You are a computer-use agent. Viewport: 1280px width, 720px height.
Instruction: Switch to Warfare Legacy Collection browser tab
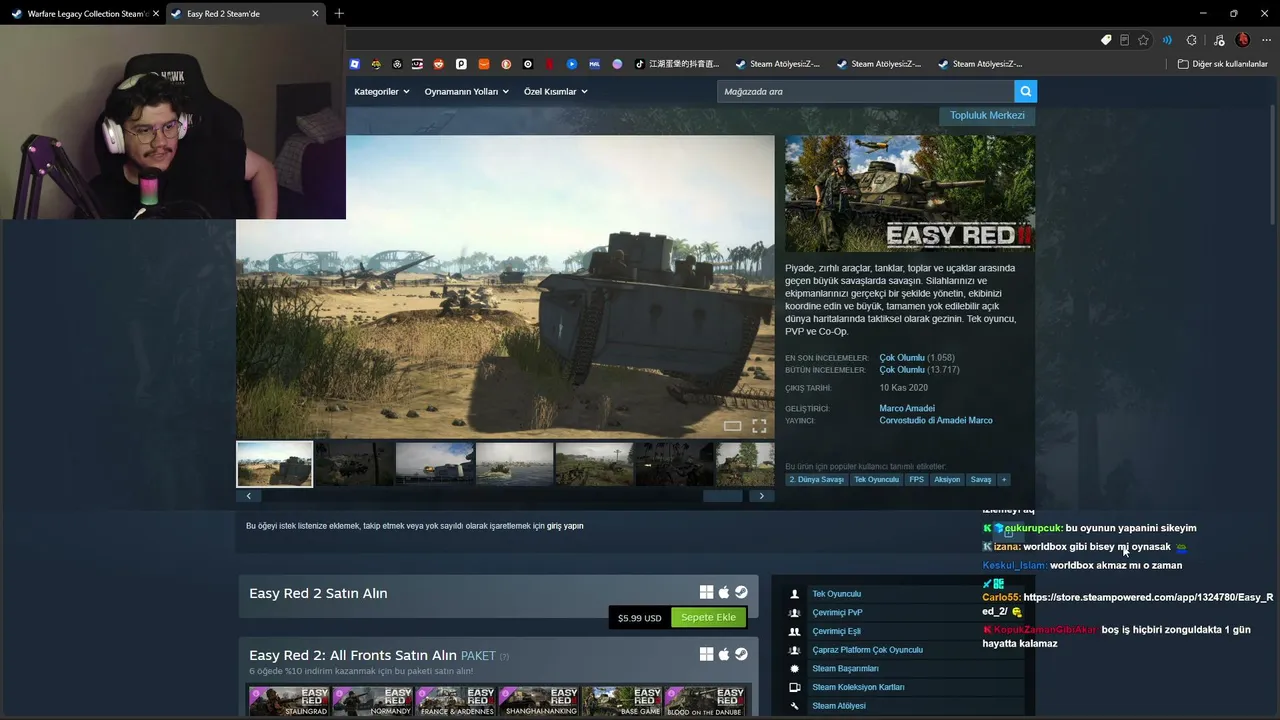(82, 14)
